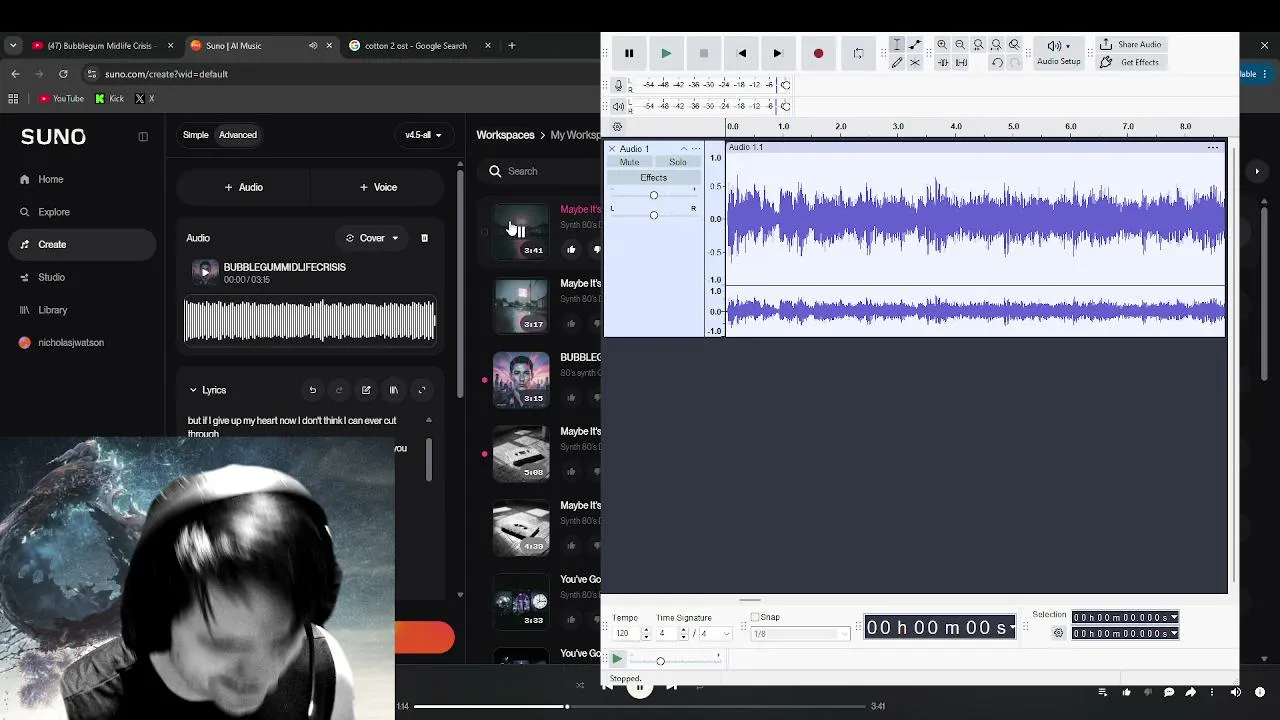Close the Audio 1 track

click(x=612, y=149)
